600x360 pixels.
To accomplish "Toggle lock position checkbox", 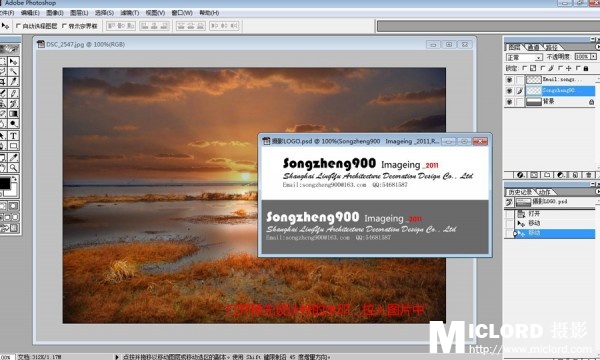I will point(560,68).
